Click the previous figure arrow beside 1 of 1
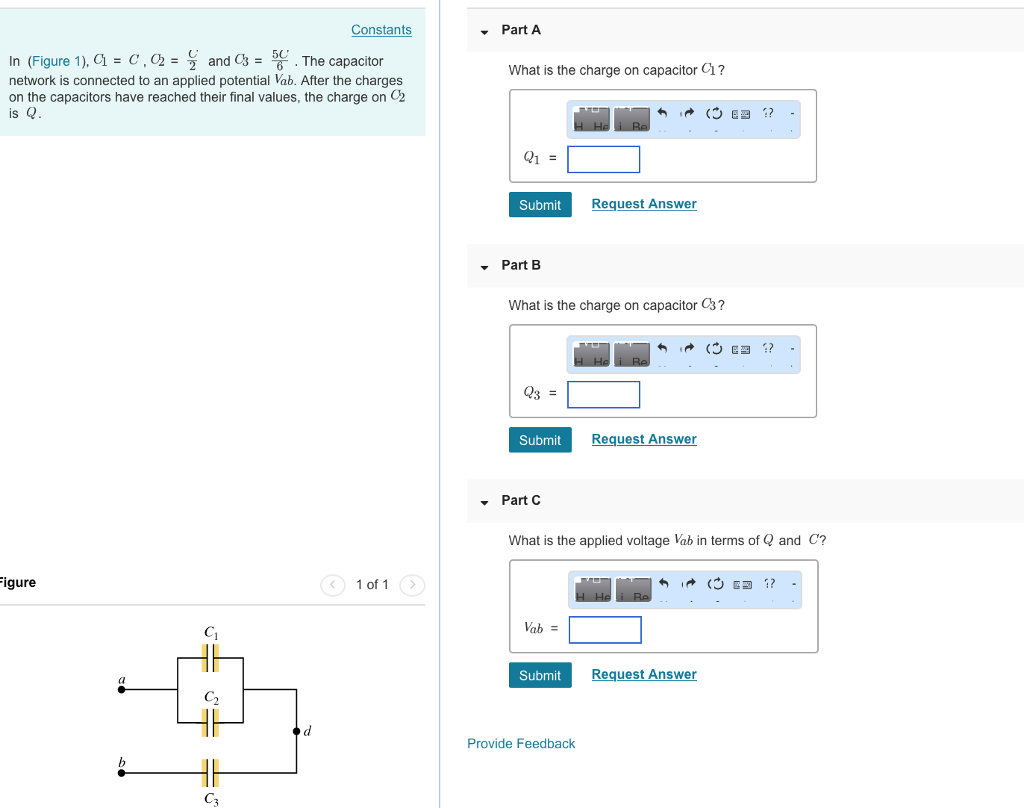This screenshot has height=808, width=1024. click(332, 585)
